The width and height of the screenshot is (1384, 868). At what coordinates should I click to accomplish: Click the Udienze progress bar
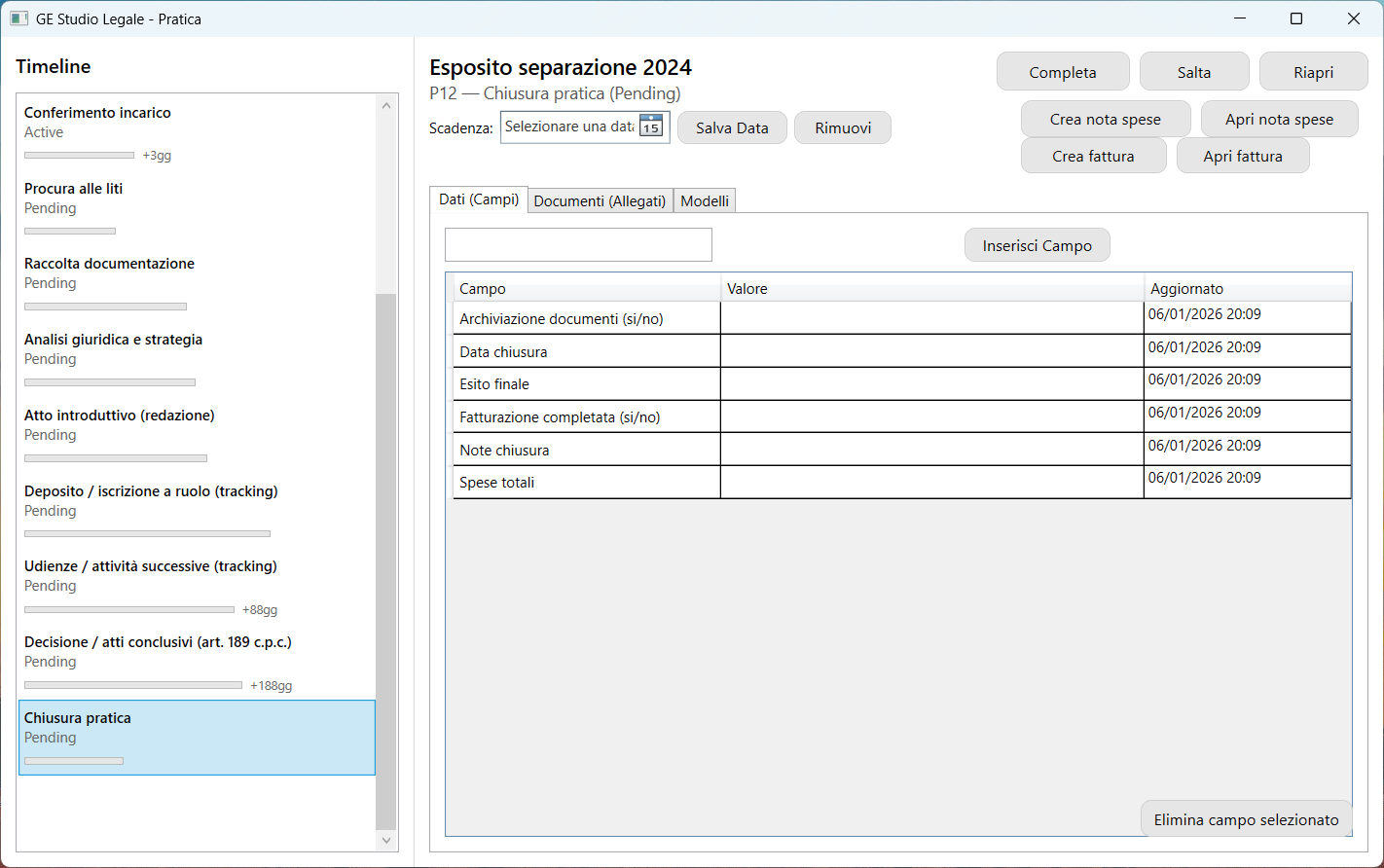coord(129,610)
